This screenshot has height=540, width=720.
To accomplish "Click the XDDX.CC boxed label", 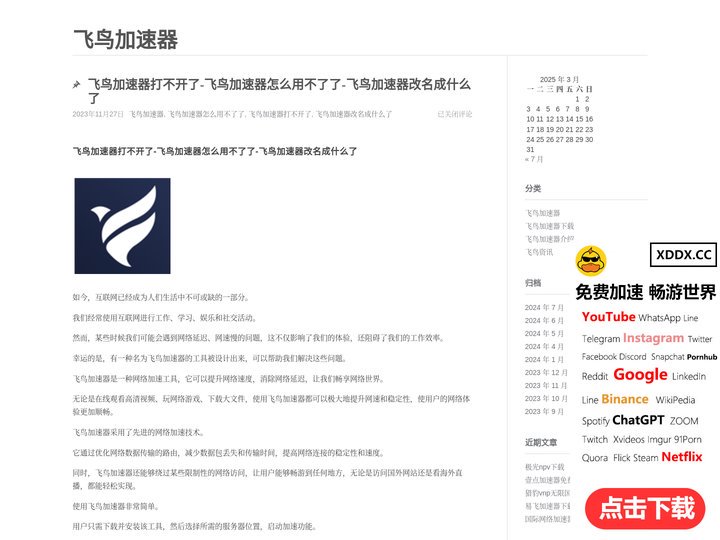I will click(x=683, y=255).
